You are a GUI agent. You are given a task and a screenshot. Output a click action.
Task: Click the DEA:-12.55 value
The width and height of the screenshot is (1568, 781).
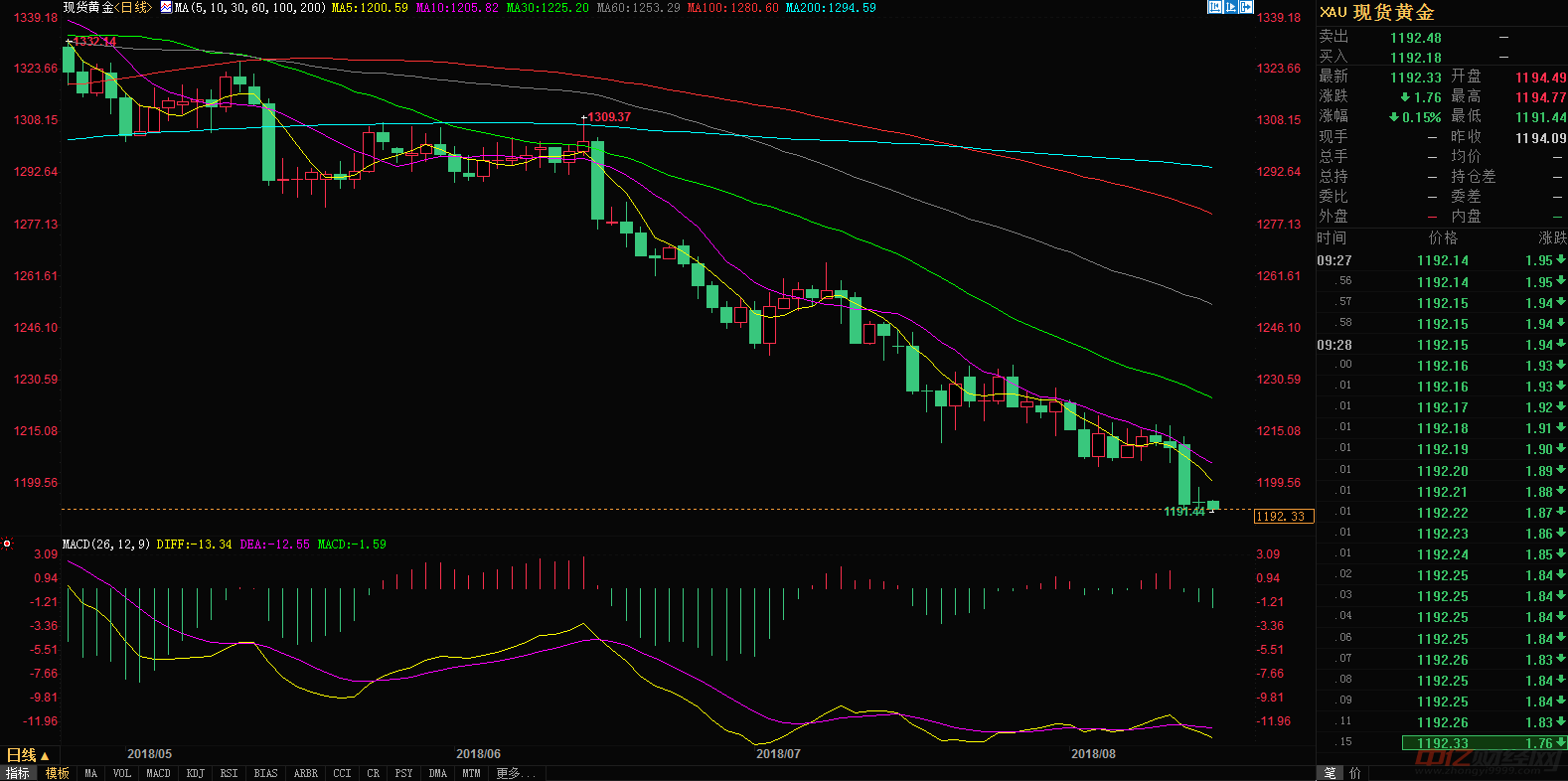point(275,545)
